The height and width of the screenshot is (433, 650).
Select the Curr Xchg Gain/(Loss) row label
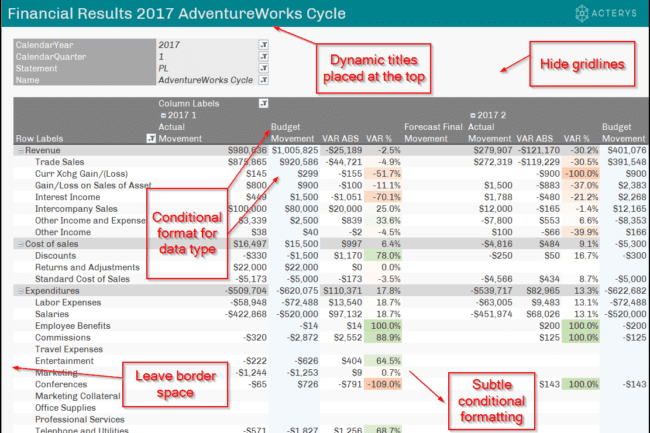pyautogui.click(x=81, y=174)
